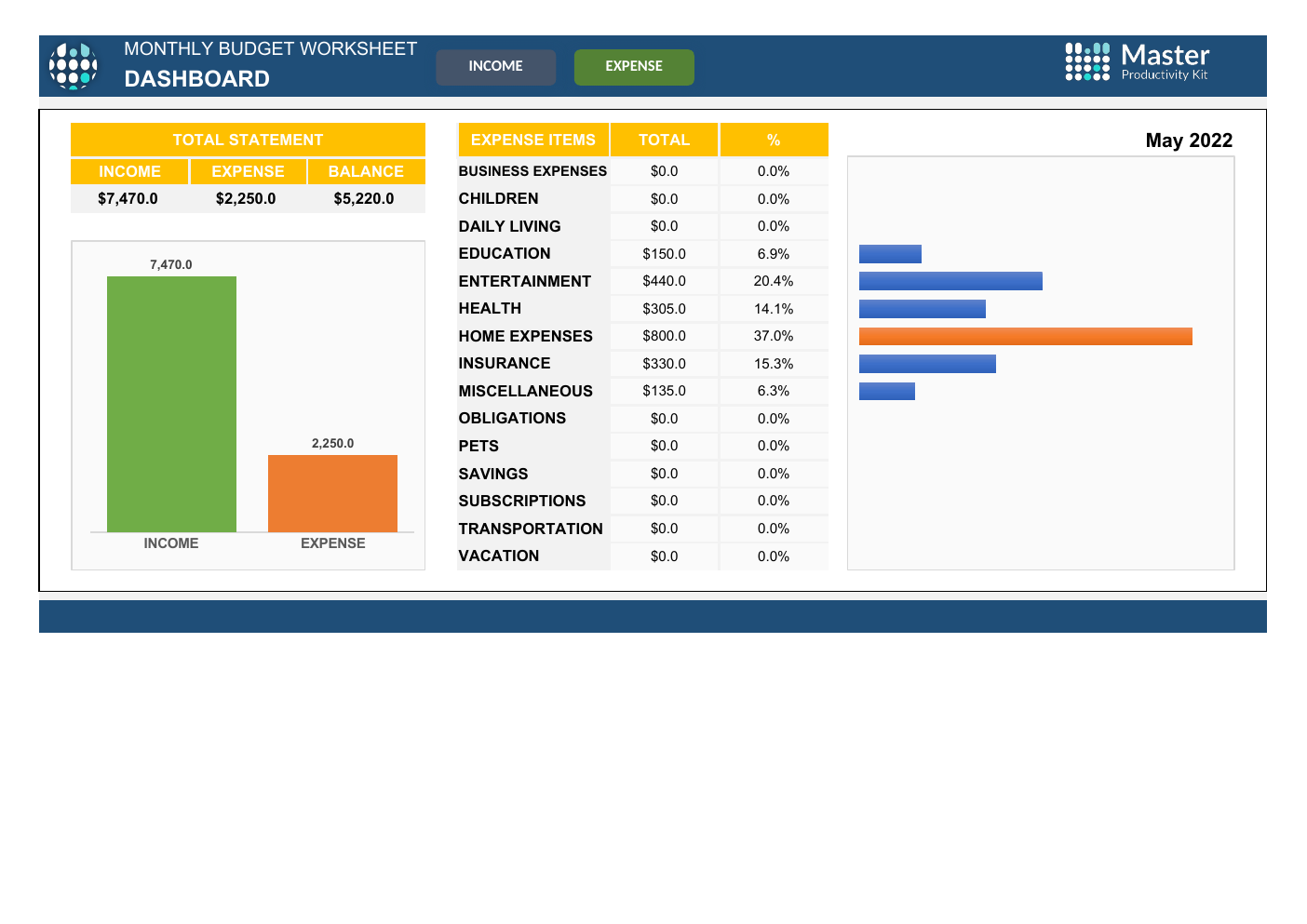Select the DASHBOARD title text
Viewport: 1307px width, 924px height.
coord(197,79)
